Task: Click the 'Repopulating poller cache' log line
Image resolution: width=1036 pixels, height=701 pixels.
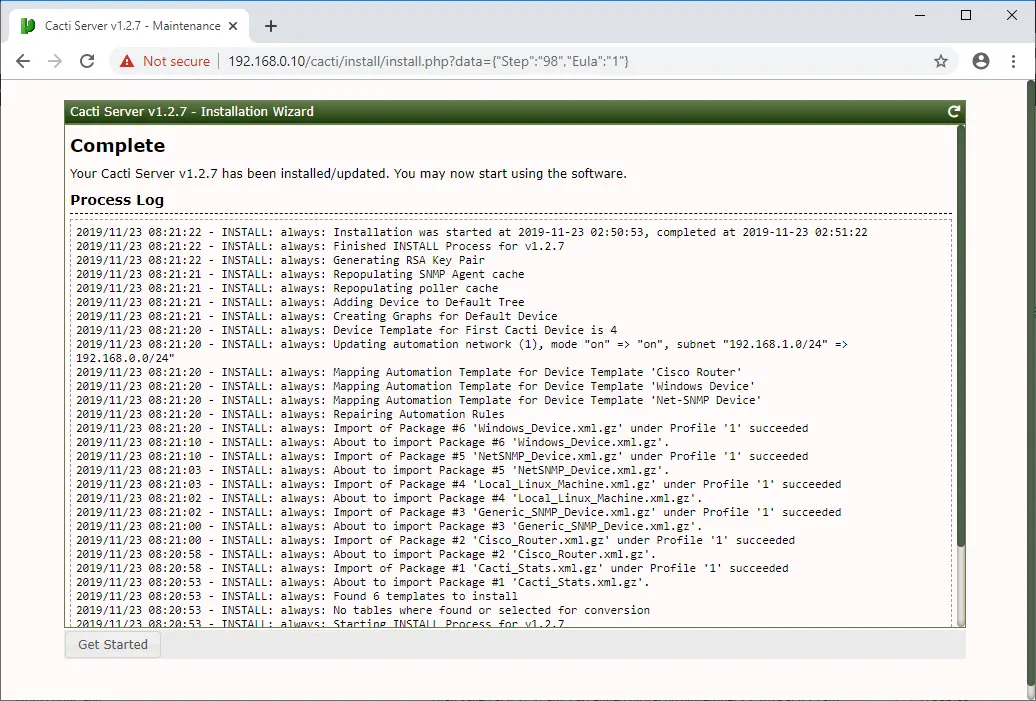Action: [x=287, y=288]
